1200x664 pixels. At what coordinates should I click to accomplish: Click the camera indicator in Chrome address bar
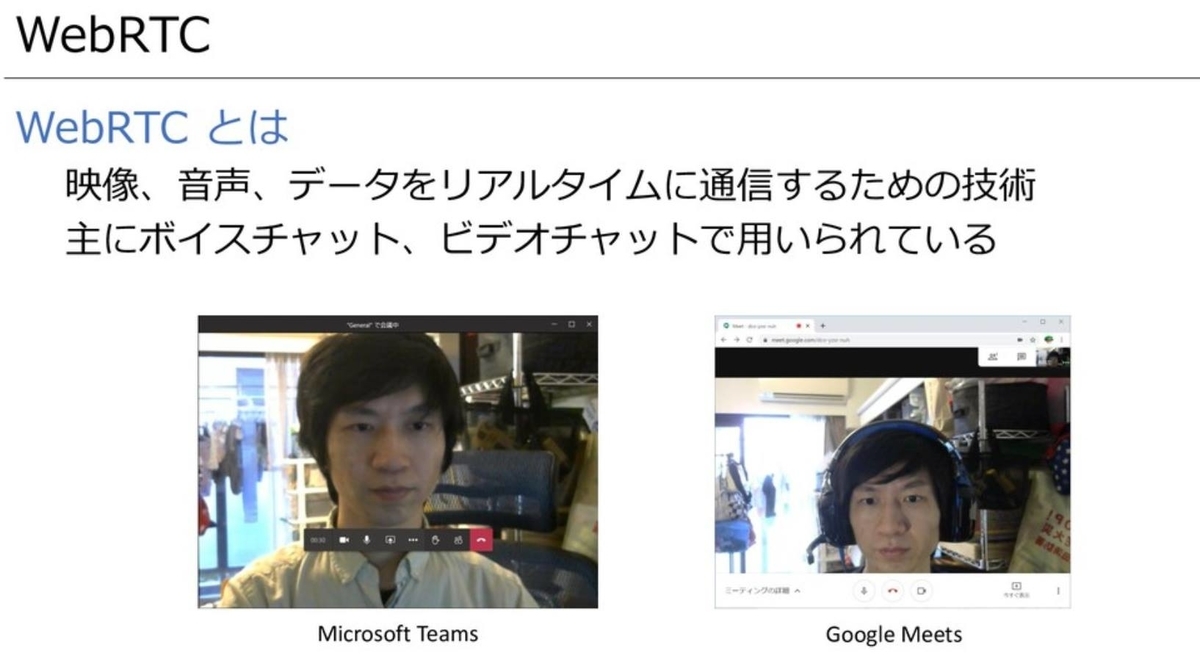[1020, 340]
